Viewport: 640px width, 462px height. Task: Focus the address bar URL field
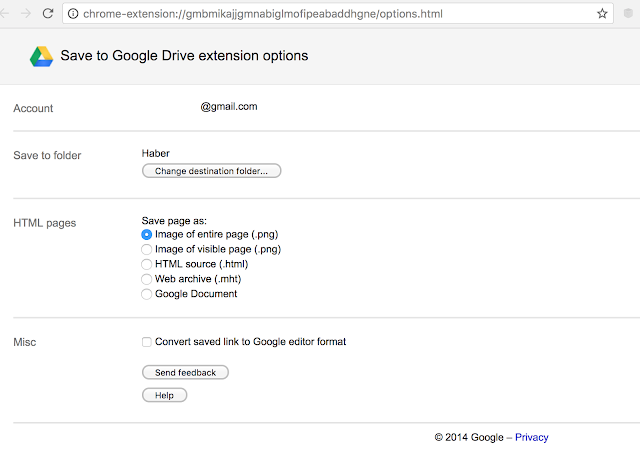click(330, 14)
